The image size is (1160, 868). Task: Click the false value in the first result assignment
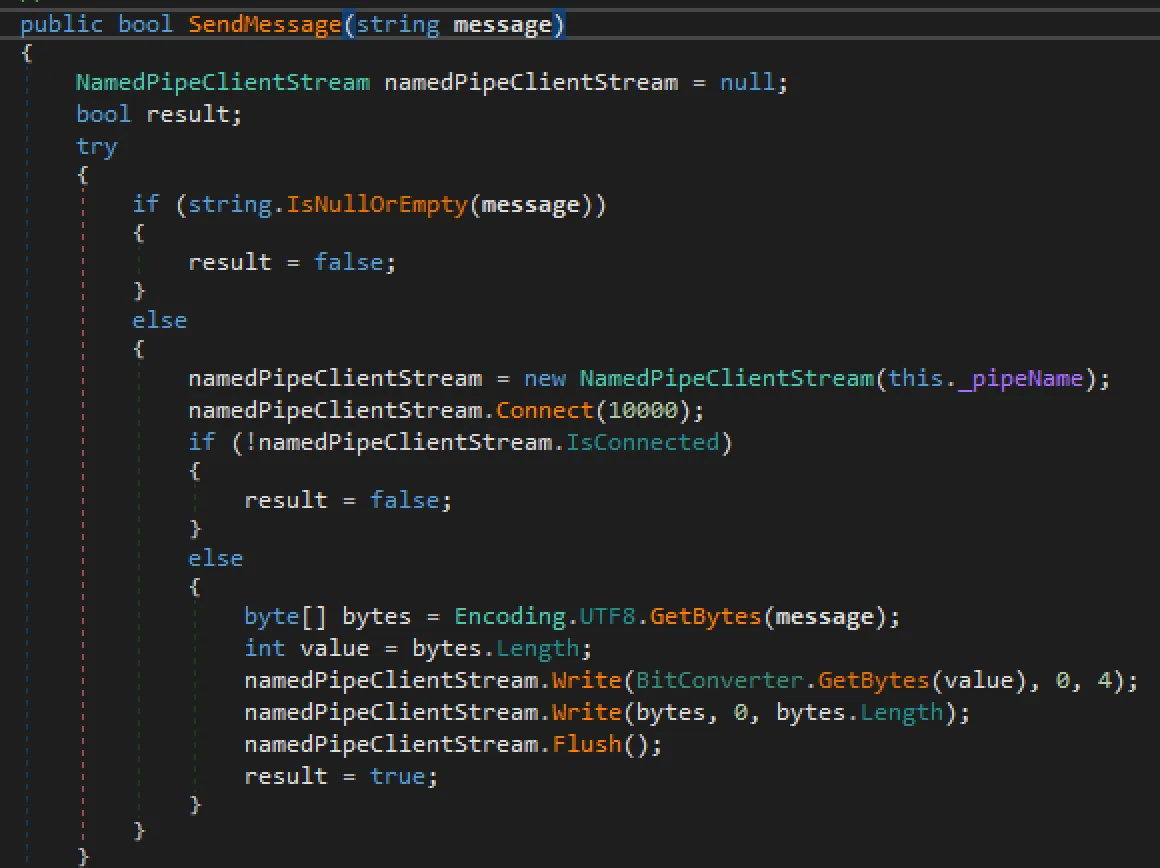(x=351, y=261)
